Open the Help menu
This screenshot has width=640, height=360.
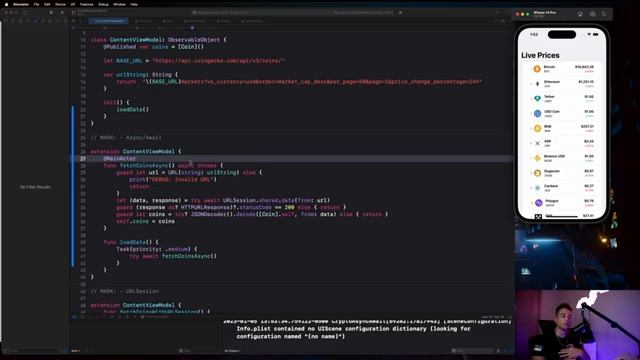click(x=134, y=4)
